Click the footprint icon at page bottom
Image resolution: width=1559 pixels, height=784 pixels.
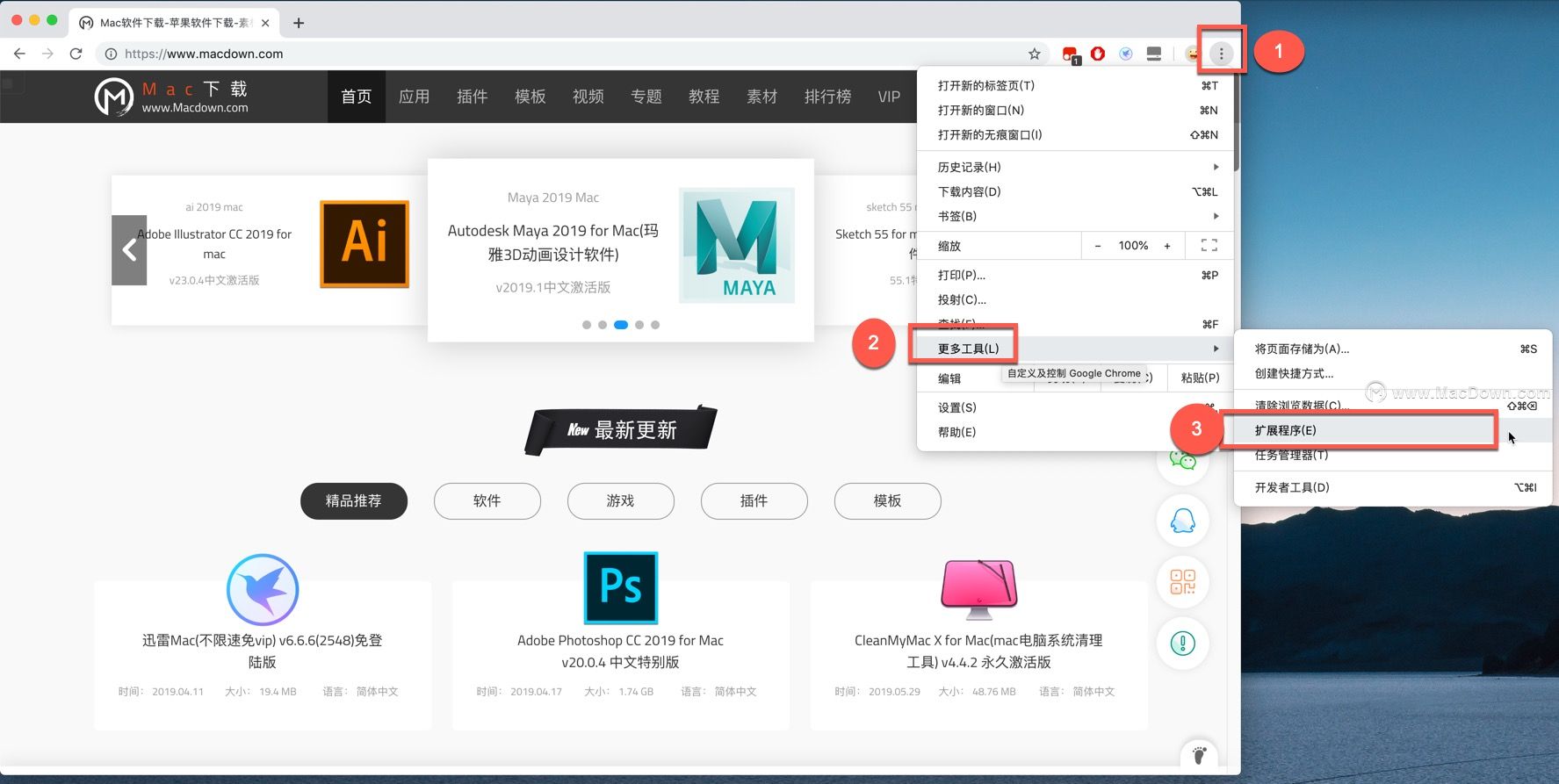coord(1199,755)
